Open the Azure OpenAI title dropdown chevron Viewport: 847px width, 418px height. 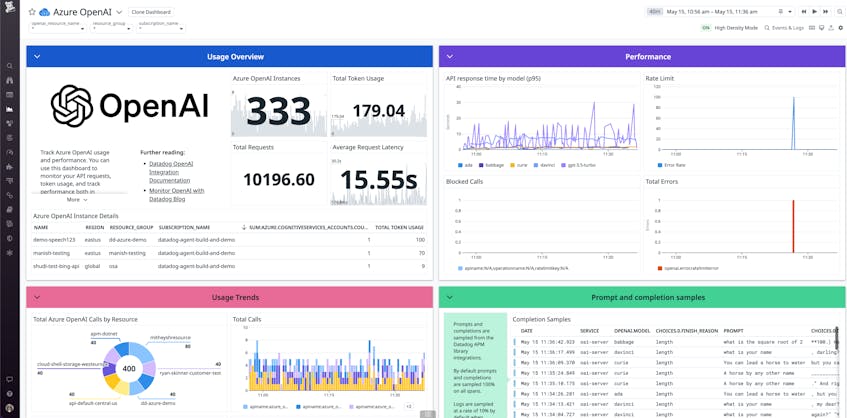(x=119, y=12)
